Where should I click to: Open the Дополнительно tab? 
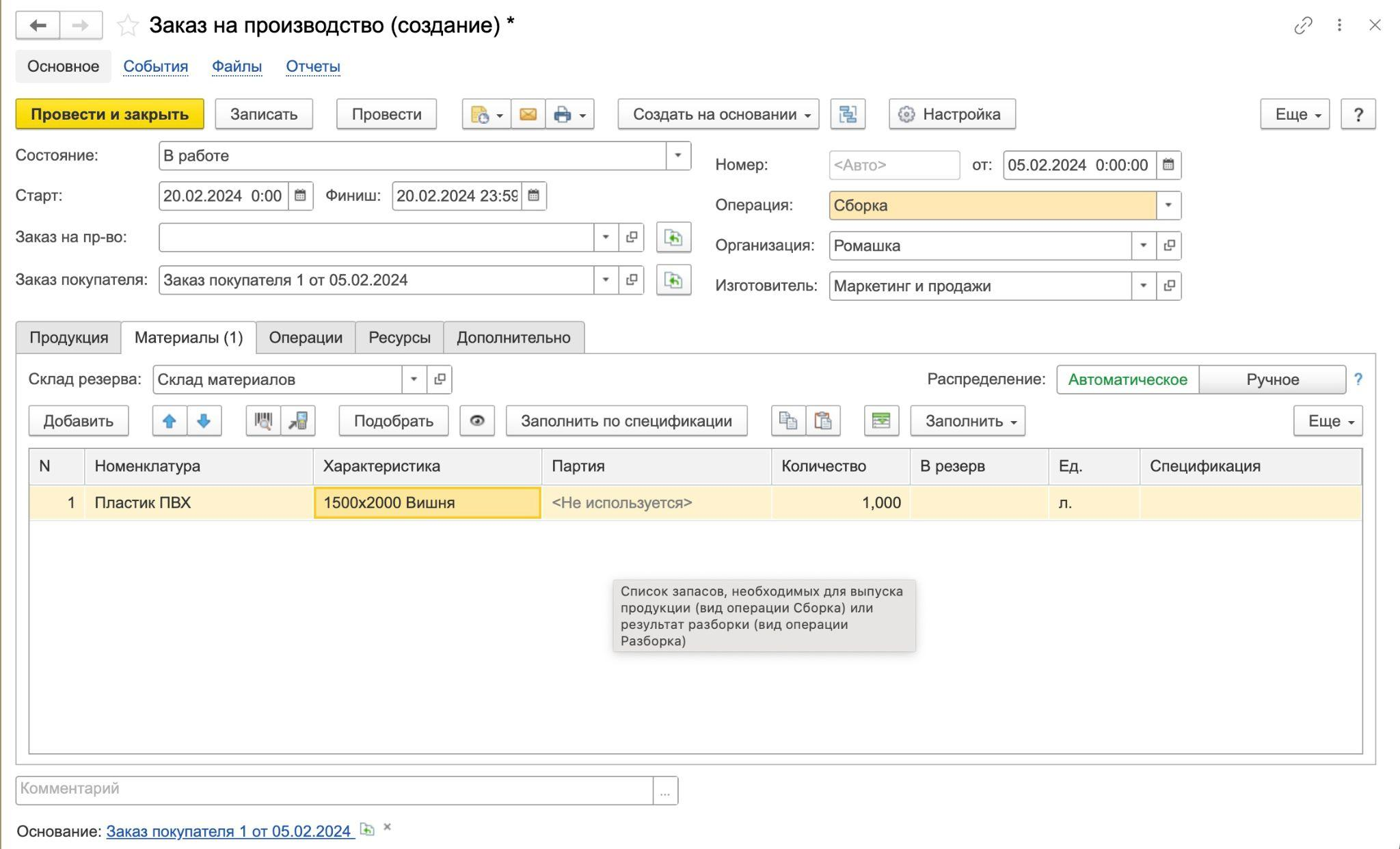click(513, 338)
